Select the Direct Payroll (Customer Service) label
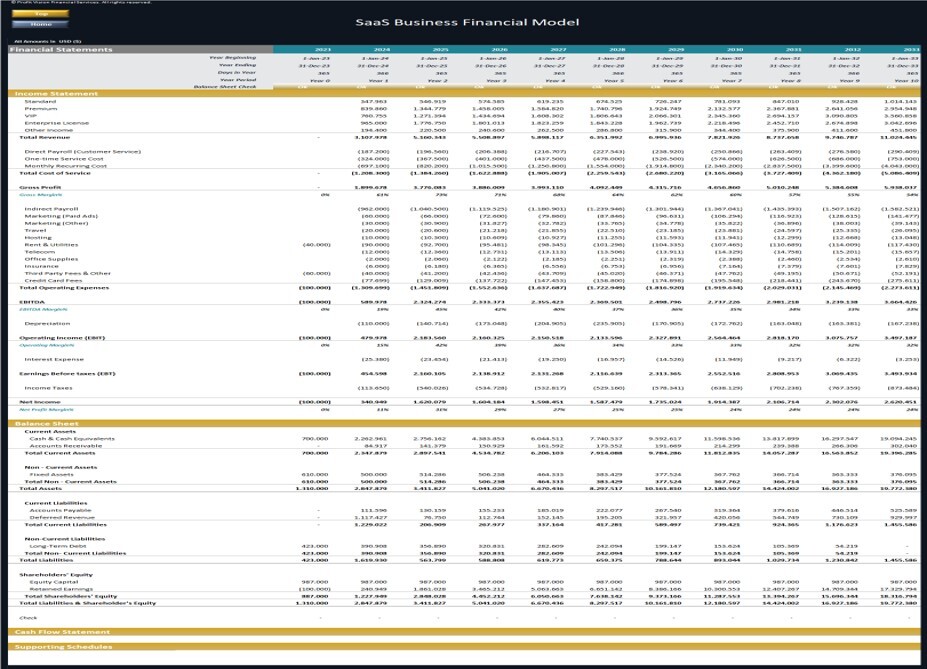Screen dimensions: 927x669 (x=82, y=151)
